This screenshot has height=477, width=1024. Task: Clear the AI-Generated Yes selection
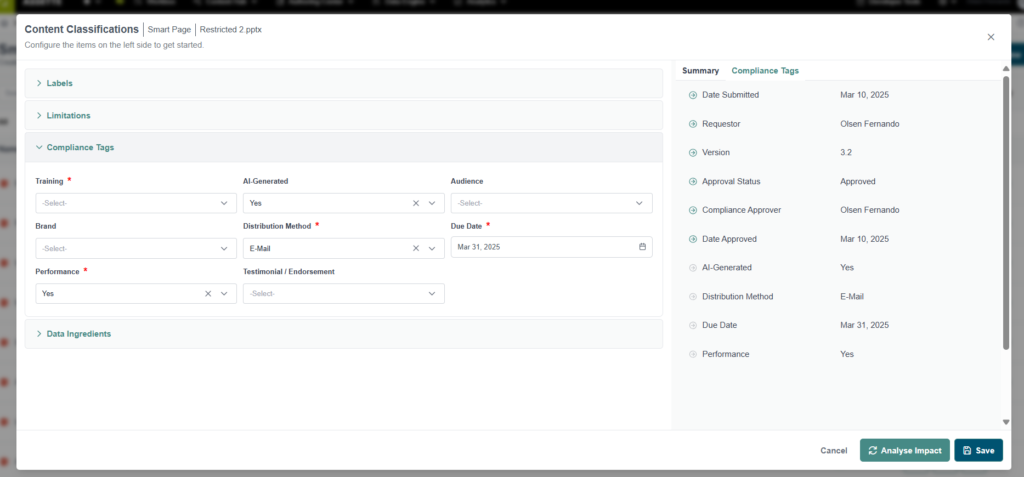(x=416, y=203)
